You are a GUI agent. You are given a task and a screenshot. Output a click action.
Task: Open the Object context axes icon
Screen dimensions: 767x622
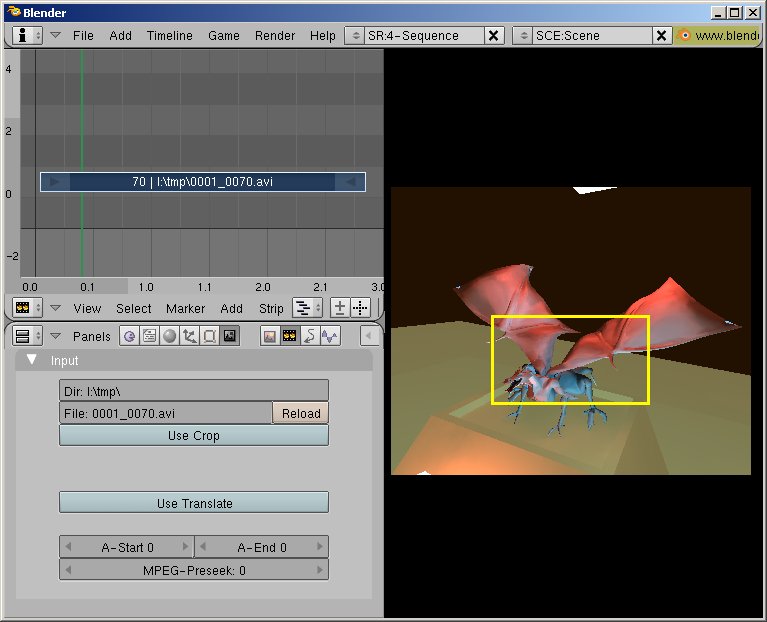[x=190, y=336]
